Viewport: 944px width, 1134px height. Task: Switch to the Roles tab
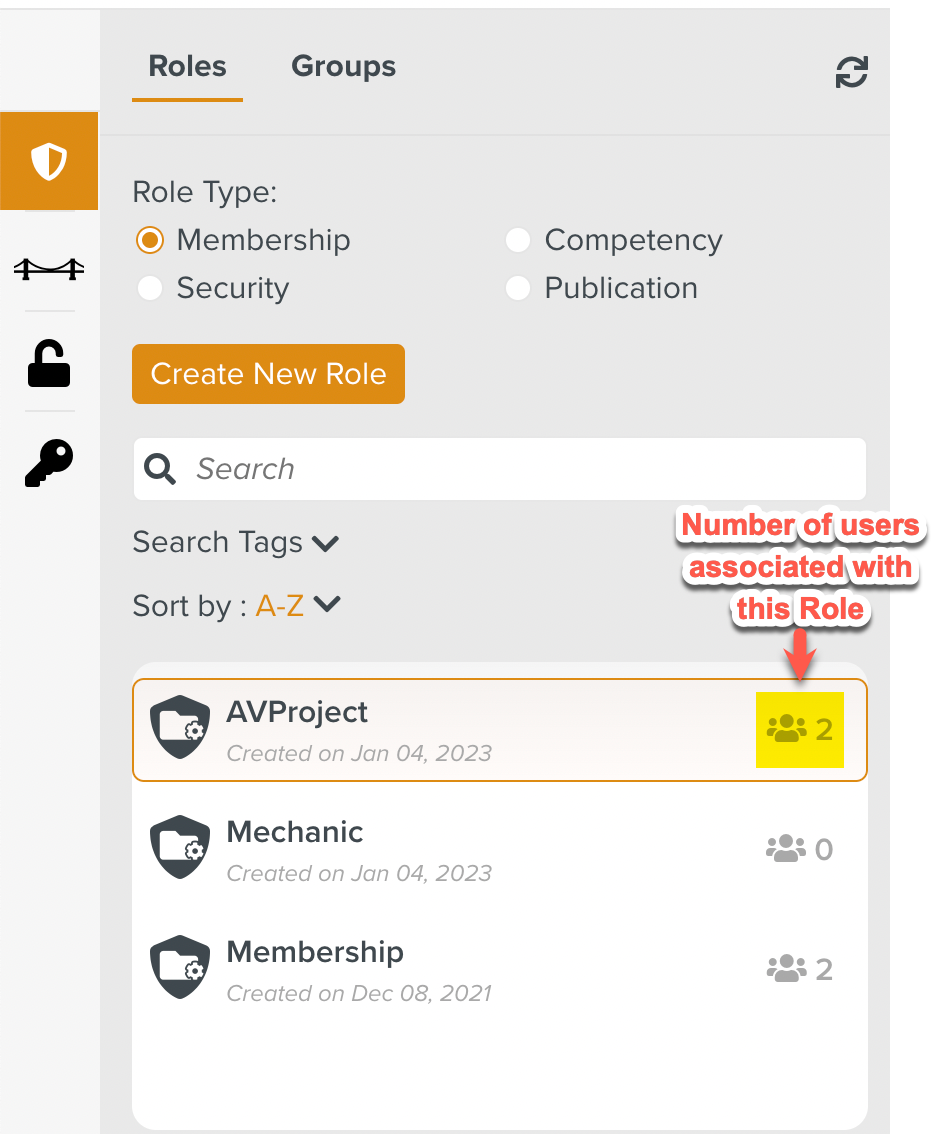pyautogui.click(x=187, y=67)
